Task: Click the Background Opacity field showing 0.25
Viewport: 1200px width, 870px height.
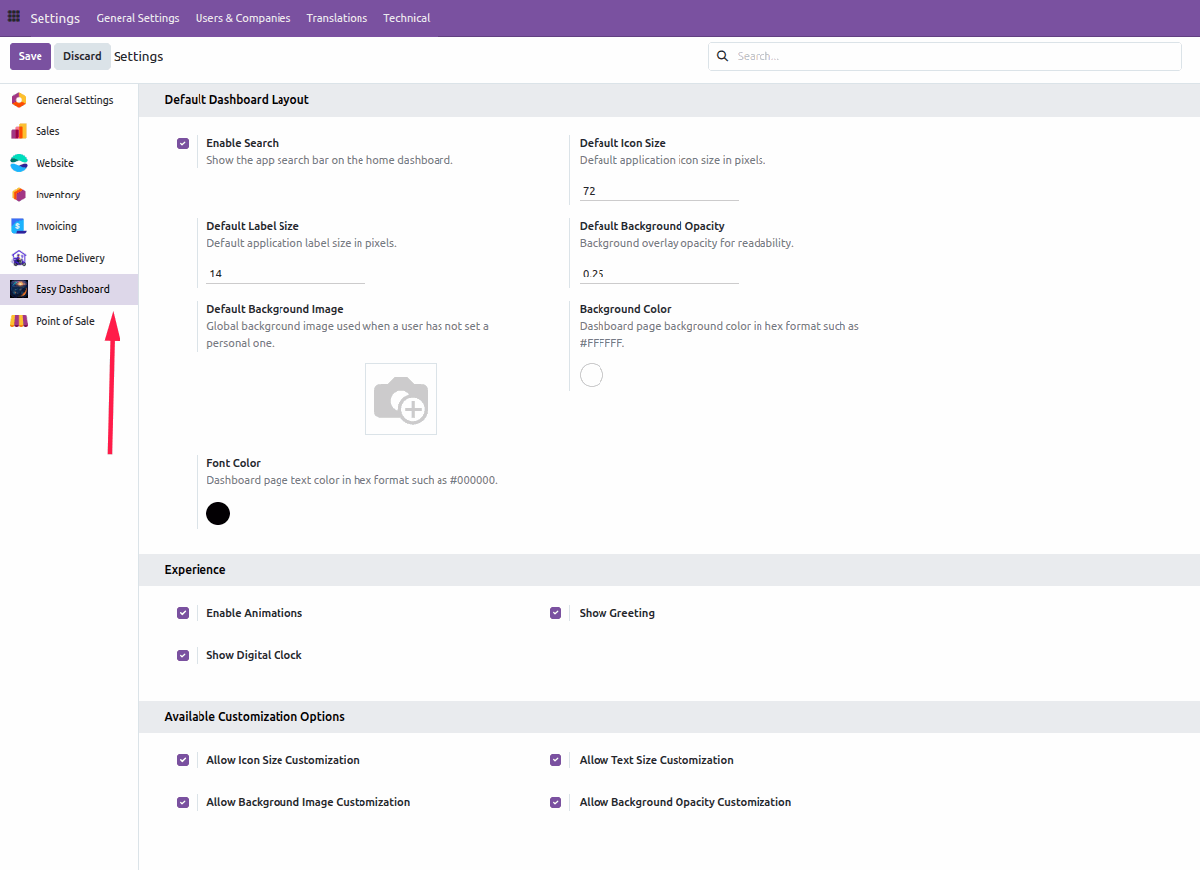Action: click(x=659, y=273)
